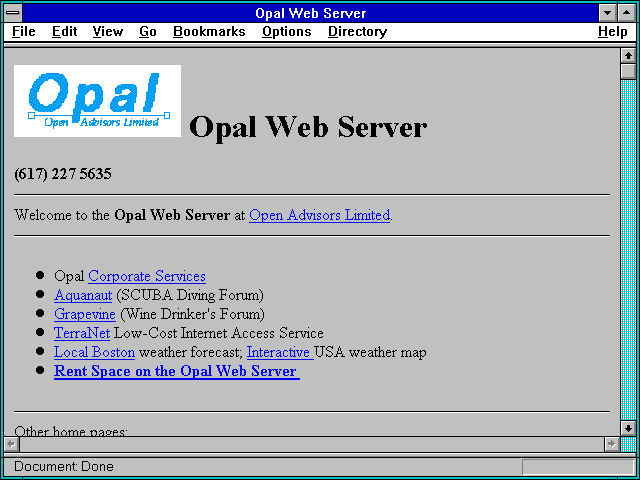Viewport: 640px width, 480px height.
Task: Open the window control menu box
Action: pos(13,13)
